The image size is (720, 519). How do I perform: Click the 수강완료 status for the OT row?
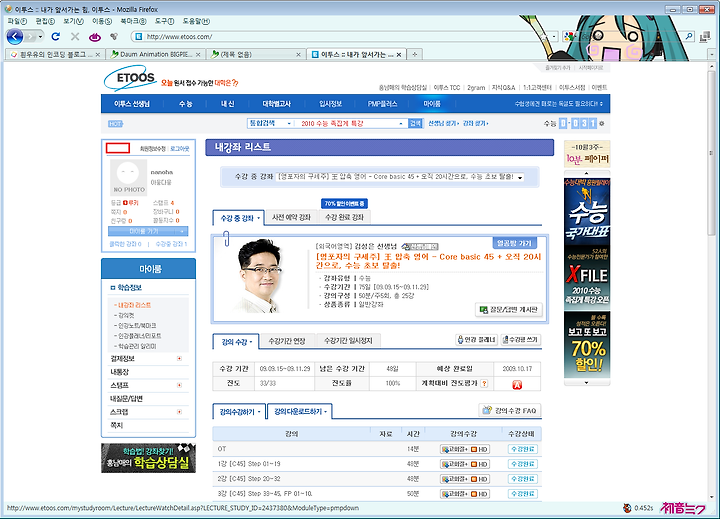point(523,449)
